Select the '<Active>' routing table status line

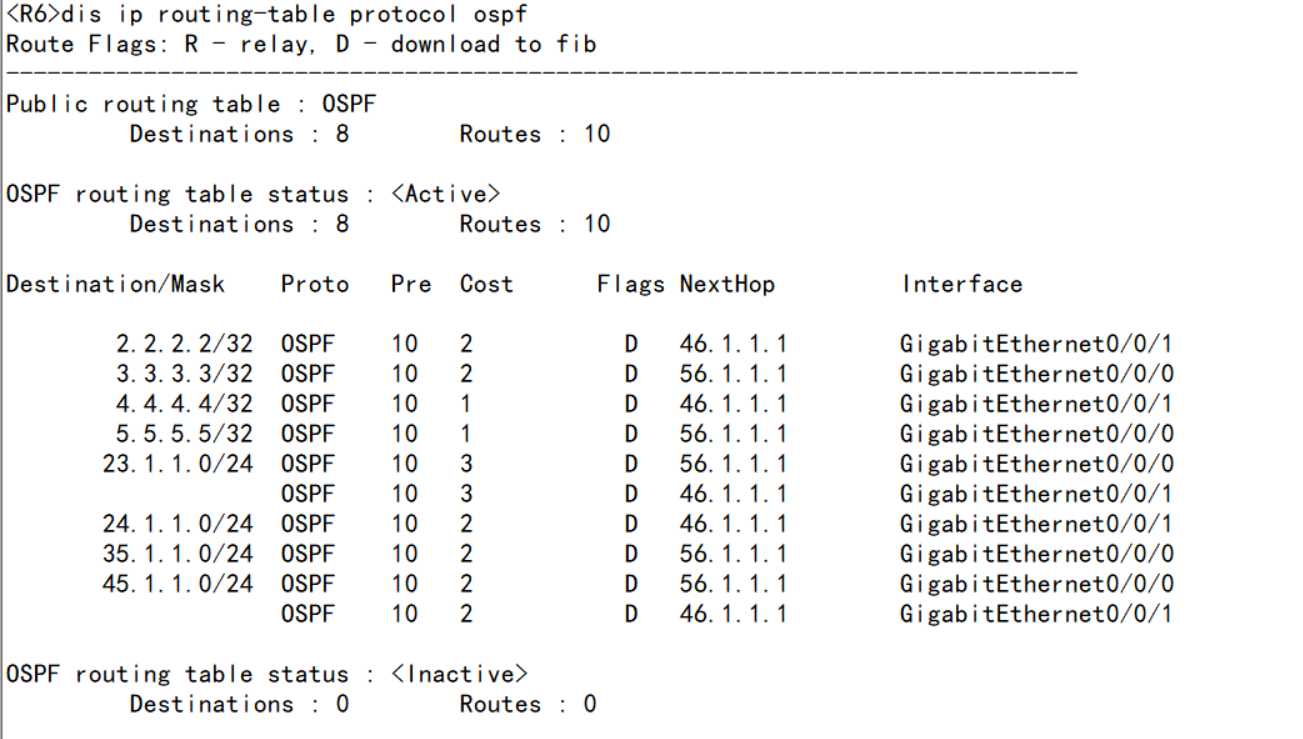(253, 195)
